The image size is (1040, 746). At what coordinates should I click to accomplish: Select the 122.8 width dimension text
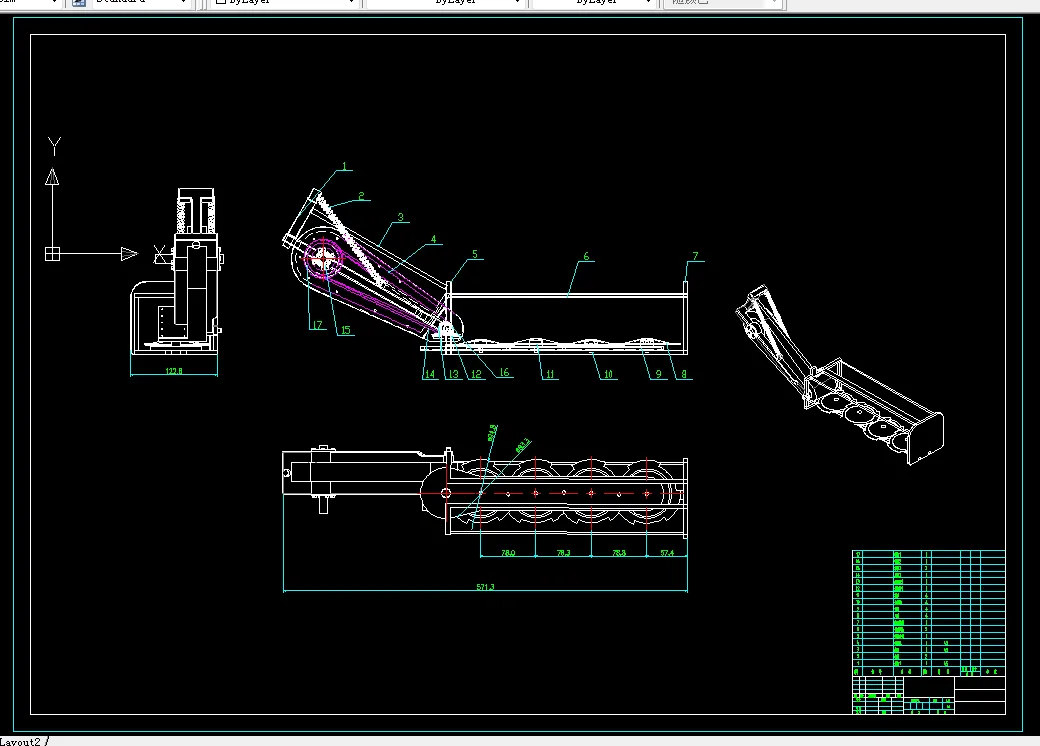pyautogui.click(x=174, y=371)
